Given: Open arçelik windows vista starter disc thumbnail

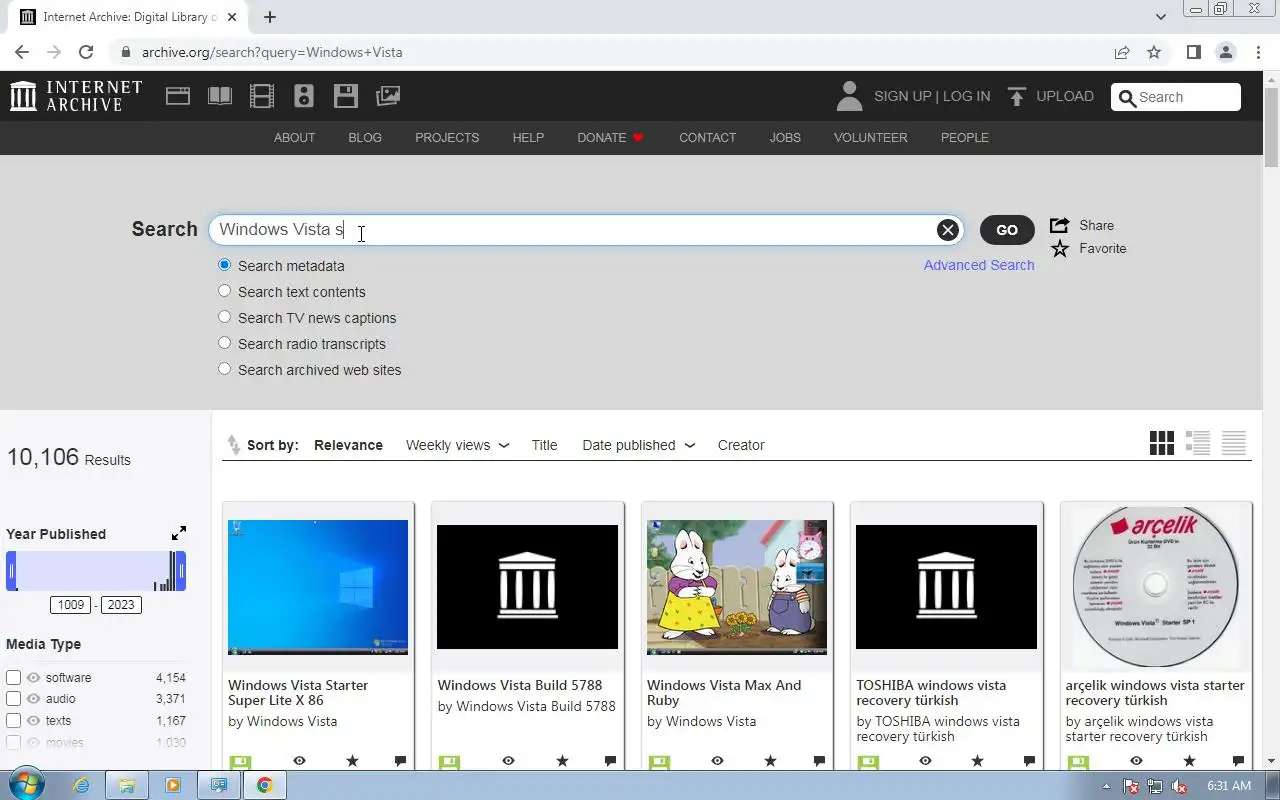Looking at the screenshot, I should click(x=1156, y=587).
